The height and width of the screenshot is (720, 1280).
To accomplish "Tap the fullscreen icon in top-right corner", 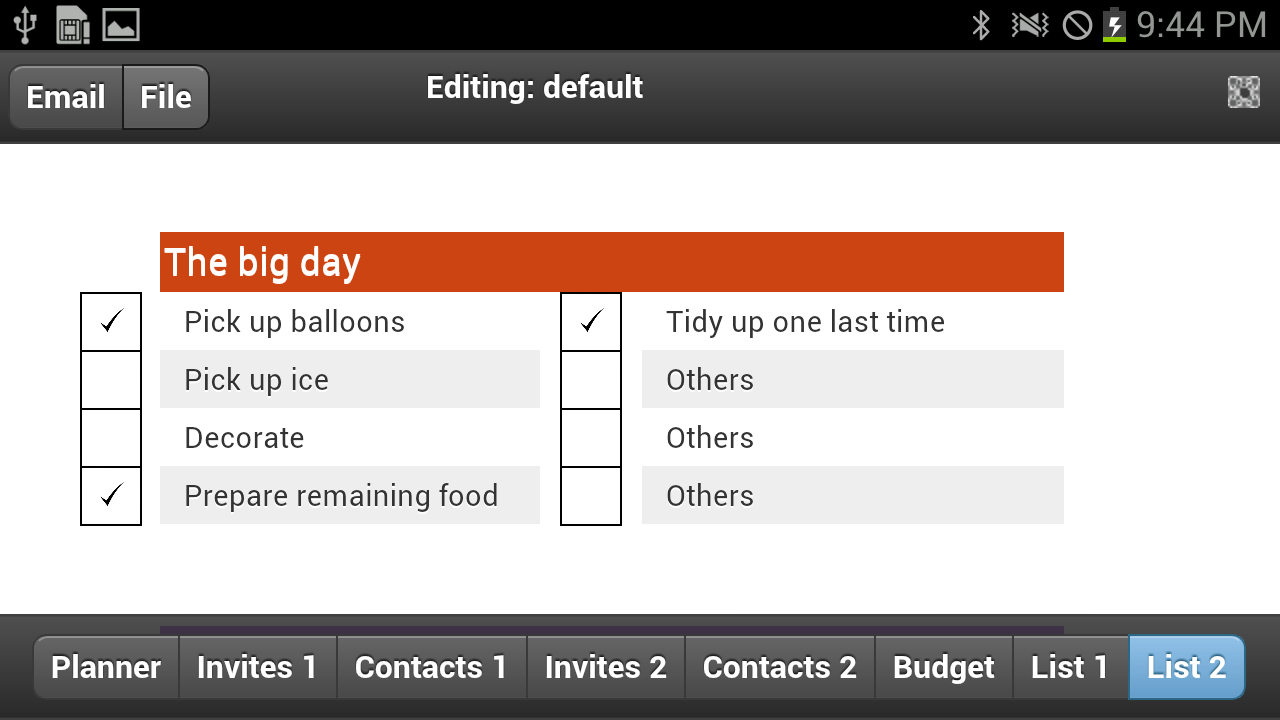I will (x=1243, y=92).
